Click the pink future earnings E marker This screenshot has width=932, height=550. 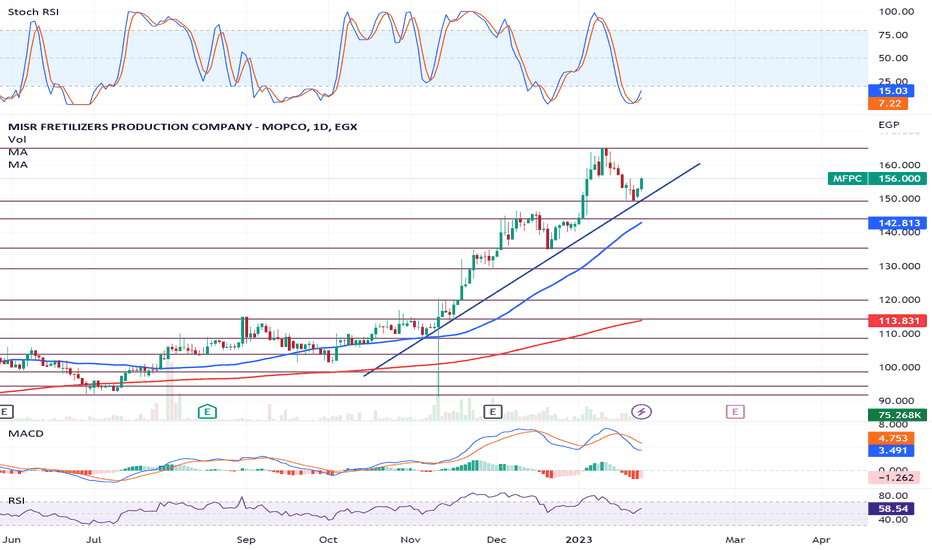click(x=735, y=411)
